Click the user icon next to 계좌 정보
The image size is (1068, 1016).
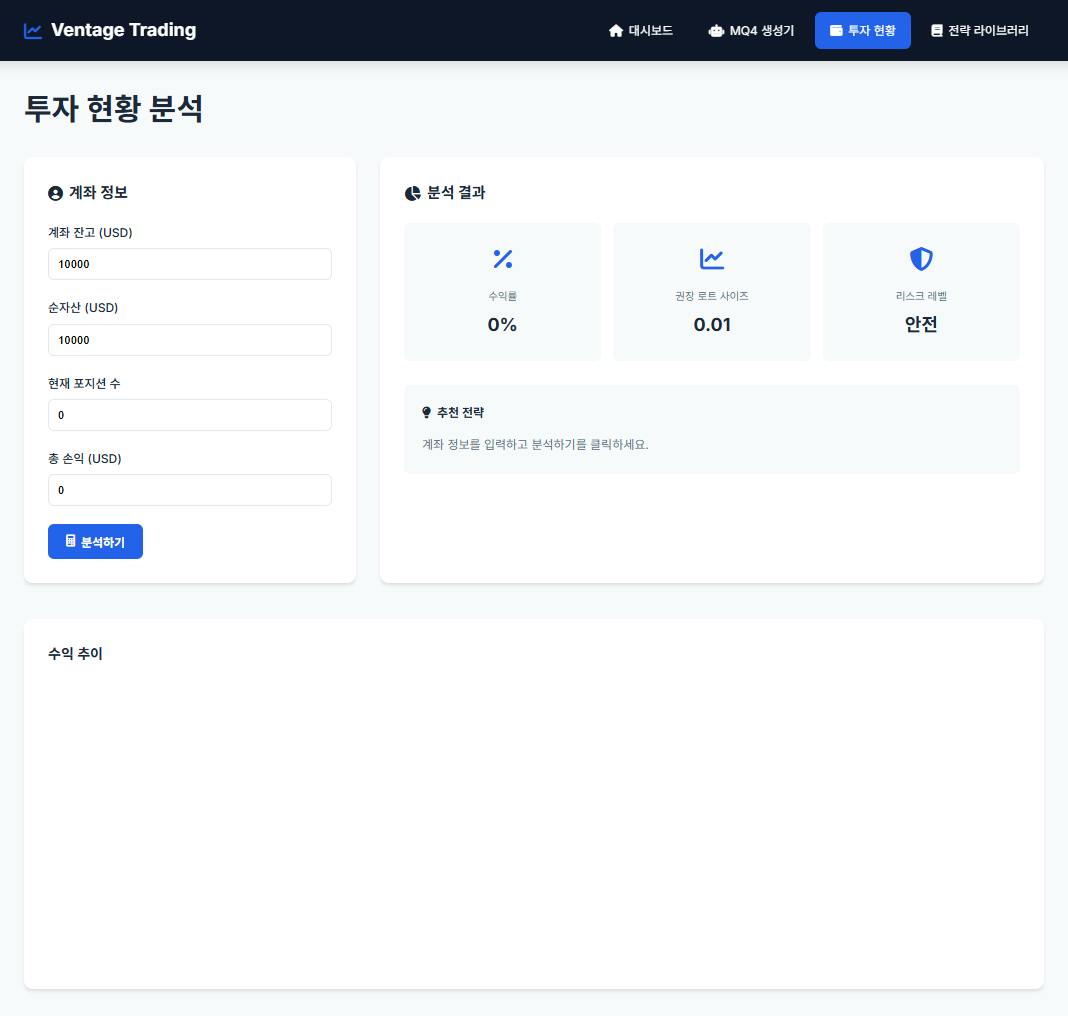point(55,192)
